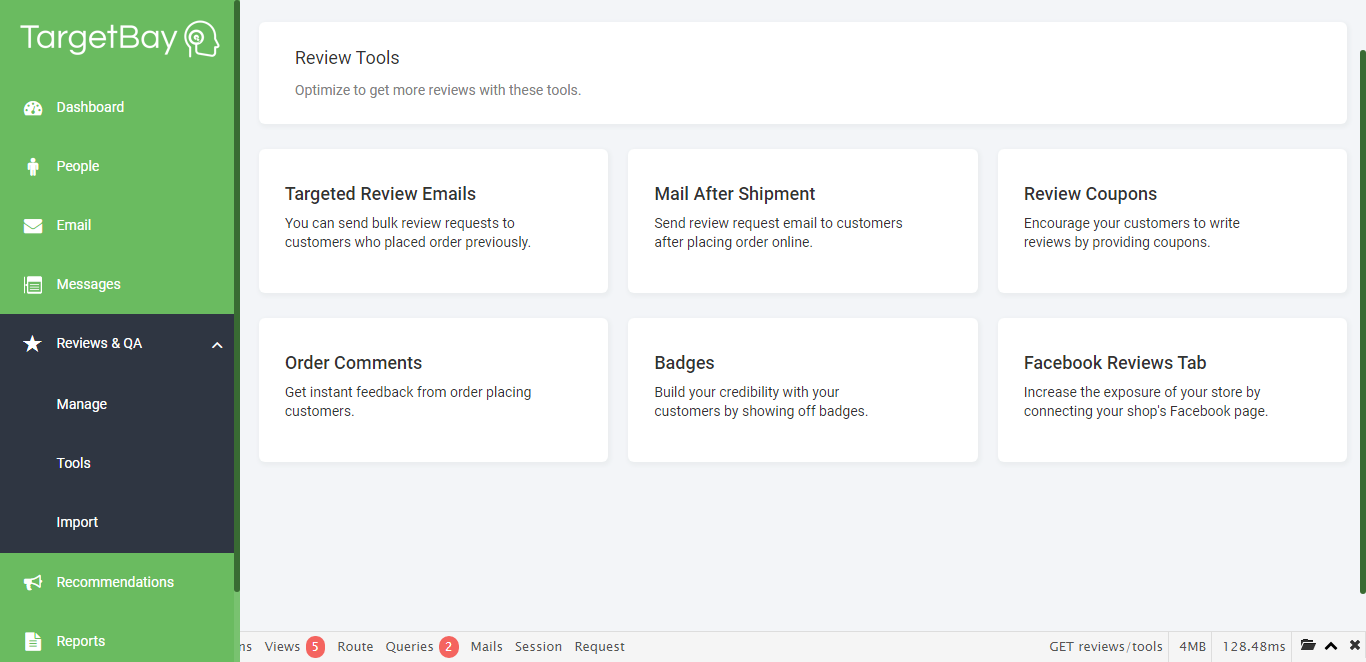Select the Tools submenu item
Image resolution: width=1366 pixels, height=662 pixels.
(74, 463)
